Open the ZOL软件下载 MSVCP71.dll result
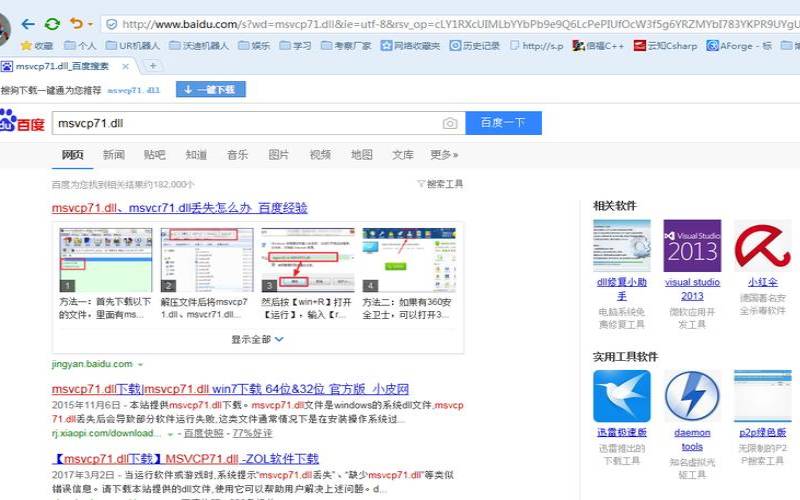800x500 pixels. click(x=185, y=459)
